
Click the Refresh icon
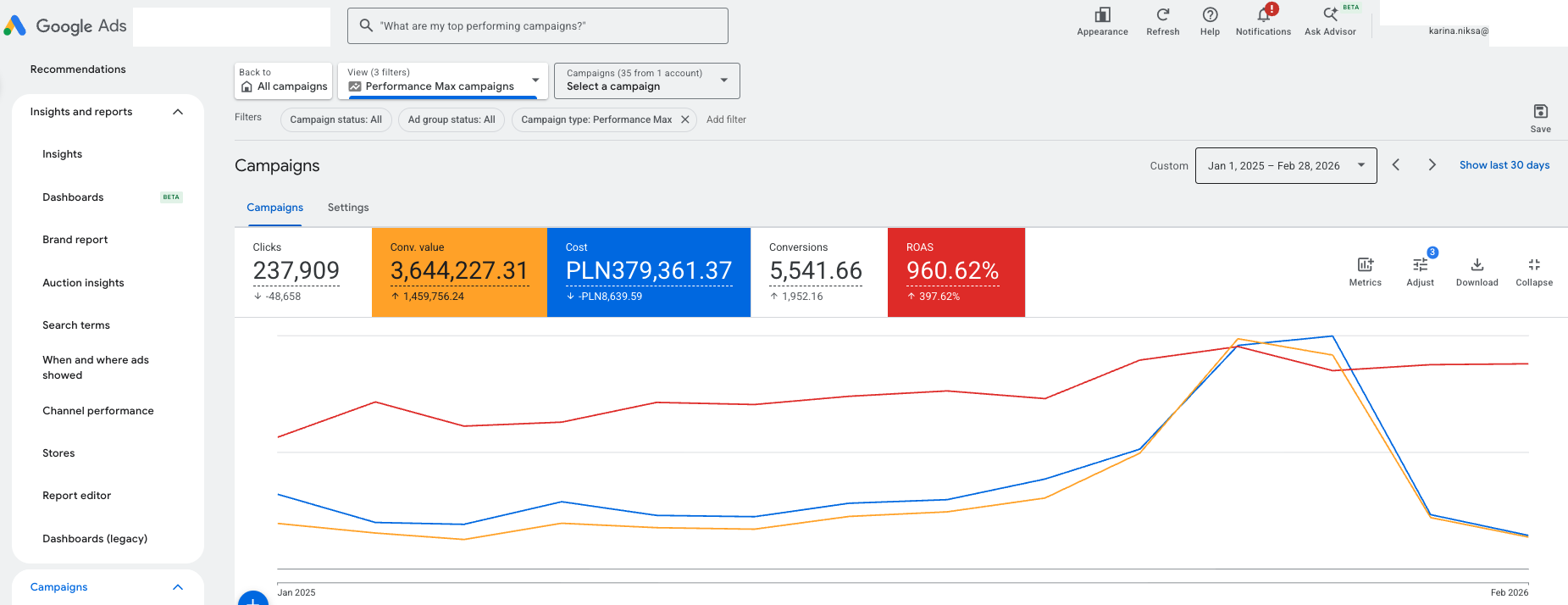click(1162, 14)
